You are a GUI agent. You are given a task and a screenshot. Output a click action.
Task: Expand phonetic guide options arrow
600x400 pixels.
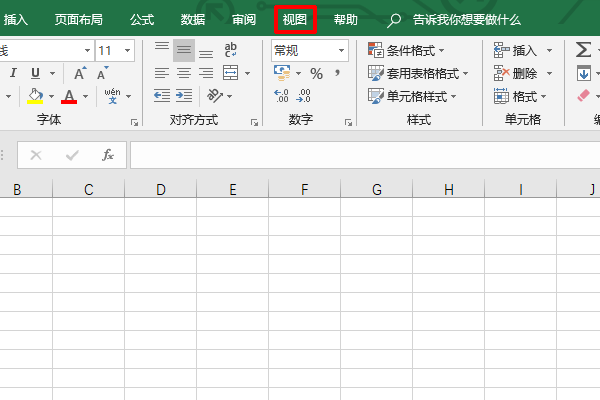(x=129, y=96)
